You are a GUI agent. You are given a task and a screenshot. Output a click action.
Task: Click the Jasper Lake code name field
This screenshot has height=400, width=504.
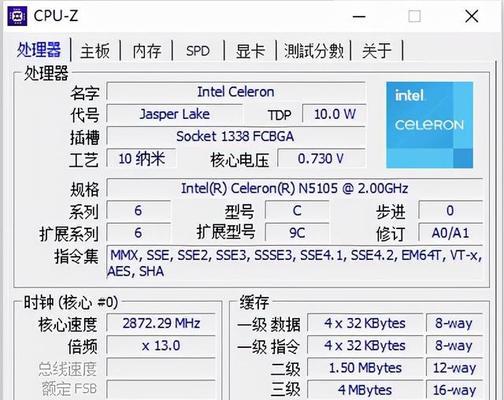click(x=175, y=114)
